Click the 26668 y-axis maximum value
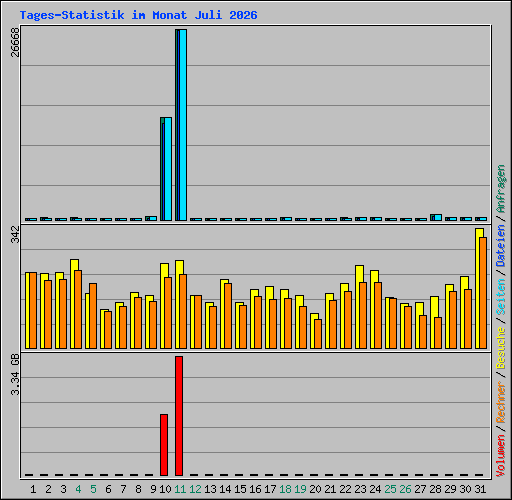The height and width of the screenshot is (500, 512). click(15, 42)
